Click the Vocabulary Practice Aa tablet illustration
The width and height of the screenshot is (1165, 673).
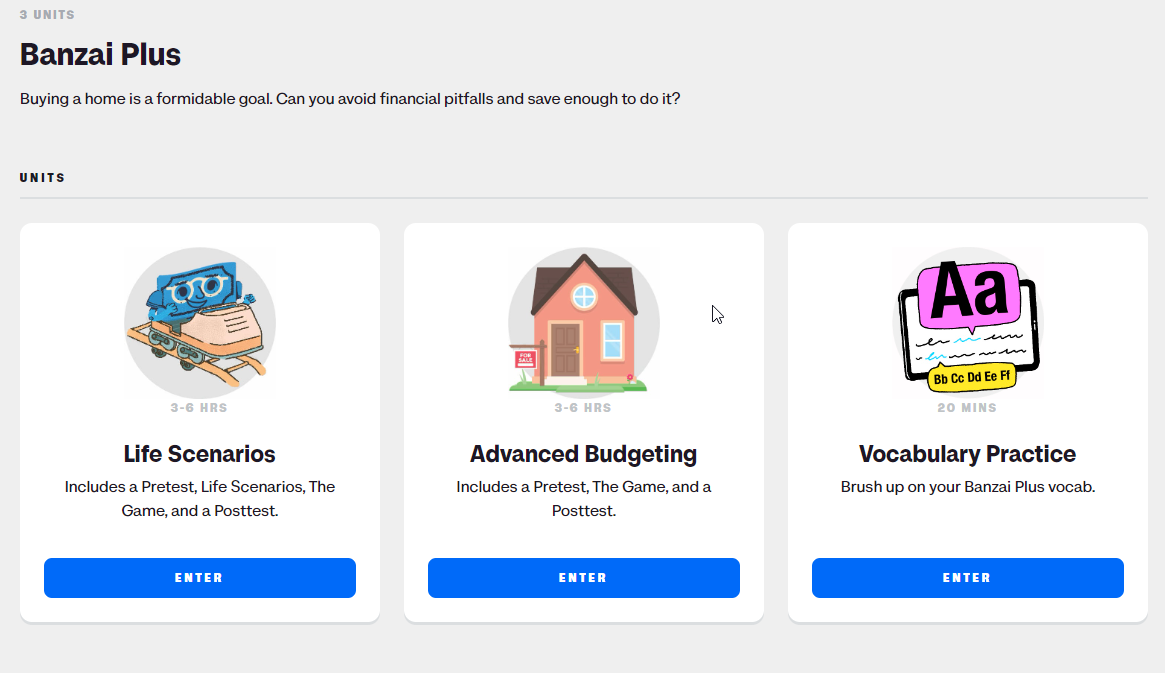967,323
